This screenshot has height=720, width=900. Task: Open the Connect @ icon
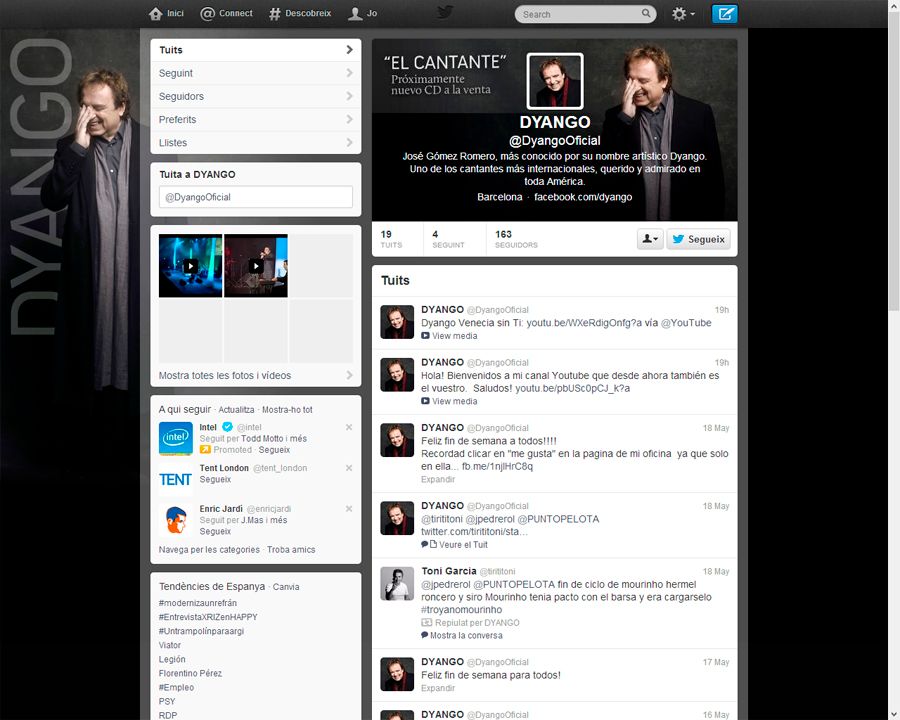pyautogui.click(x=207, y=14)
